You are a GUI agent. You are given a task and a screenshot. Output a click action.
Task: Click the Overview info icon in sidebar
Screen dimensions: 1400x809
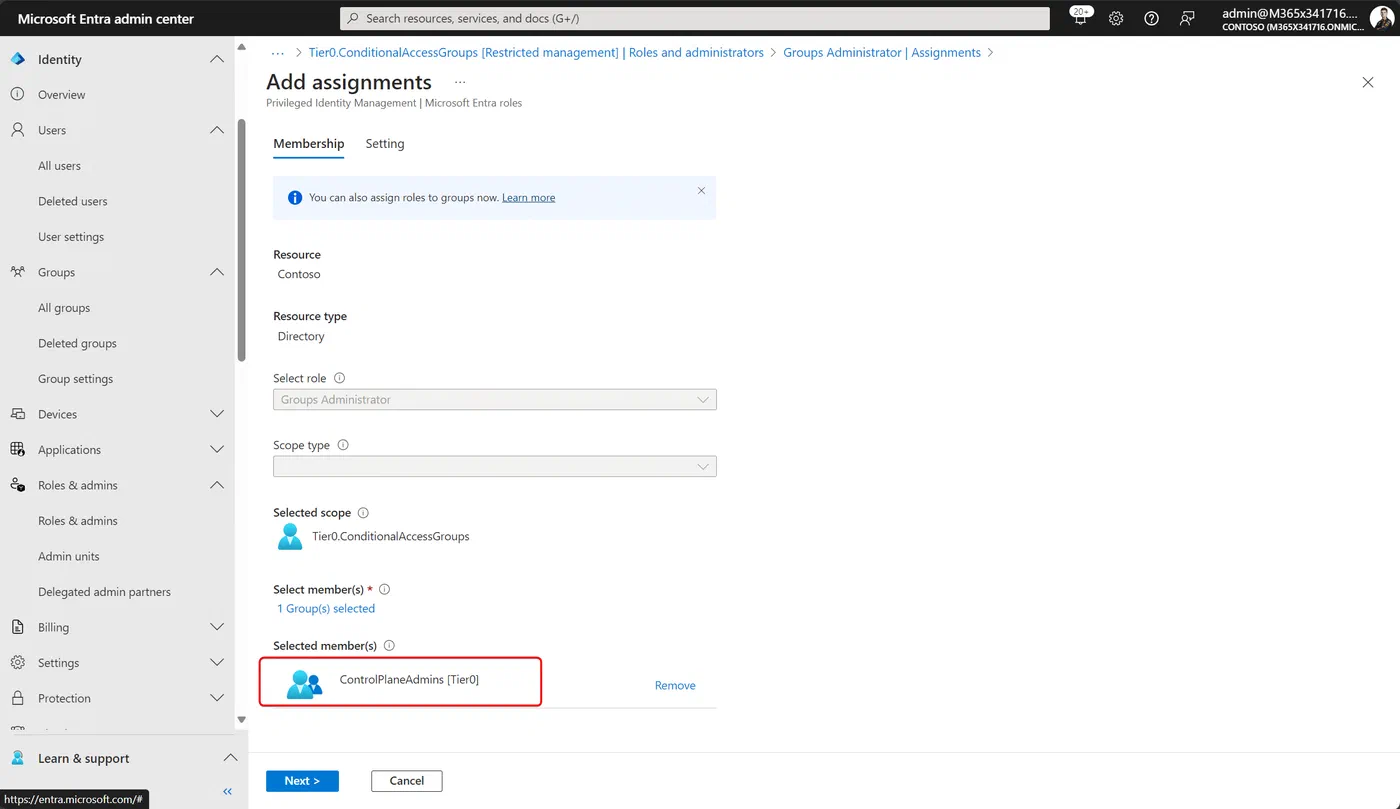pos(17,94)
